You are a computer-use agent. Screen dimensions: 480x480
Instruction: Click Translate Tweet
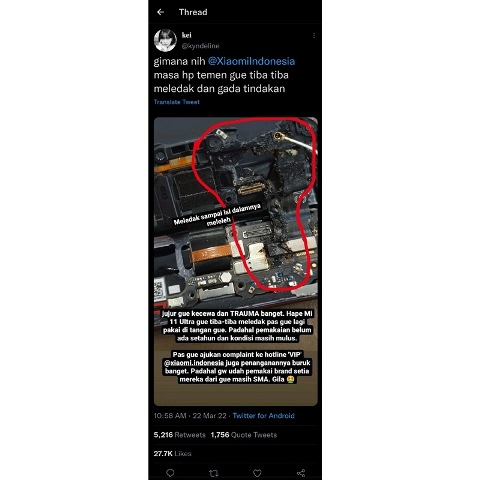click(x=177, y=102)
